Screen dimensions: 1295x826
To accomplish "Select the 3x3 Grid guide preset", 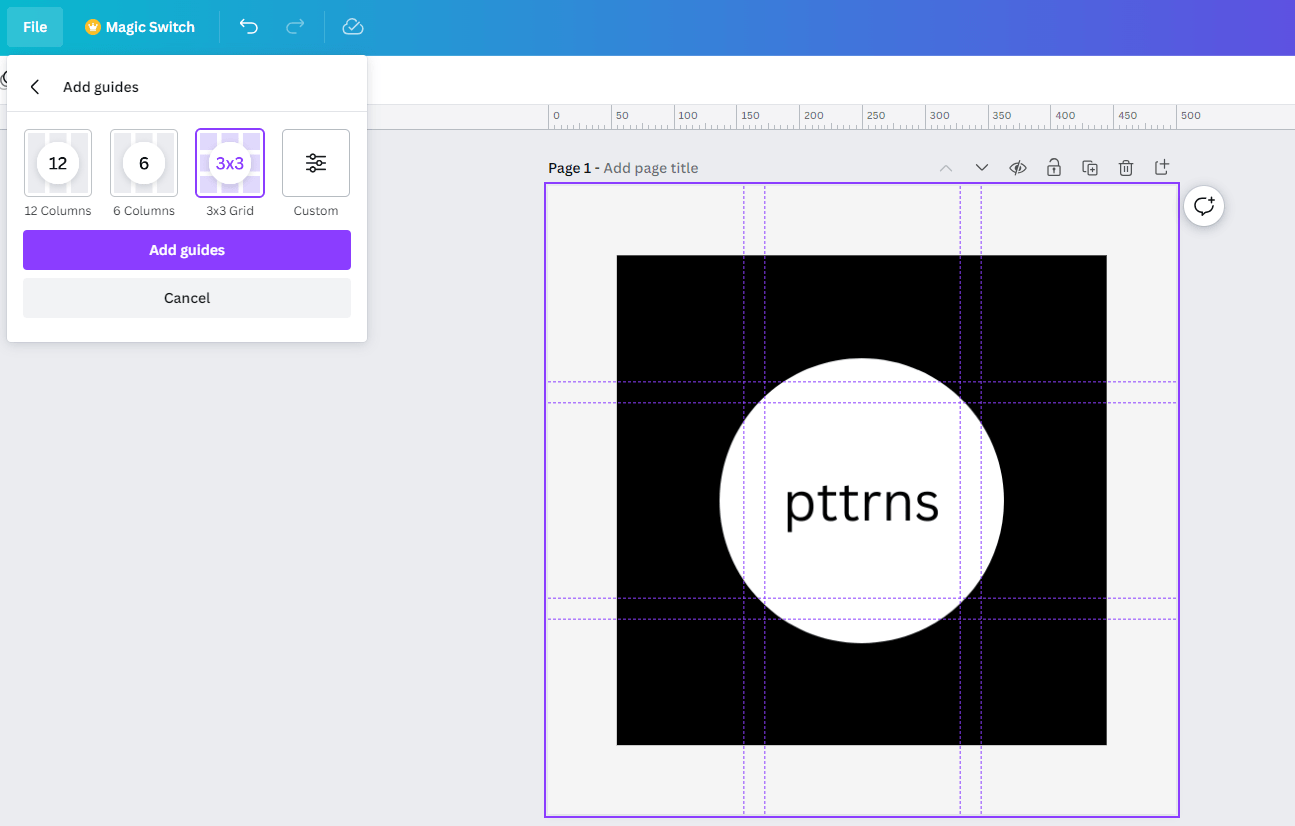I will [229, 162].
